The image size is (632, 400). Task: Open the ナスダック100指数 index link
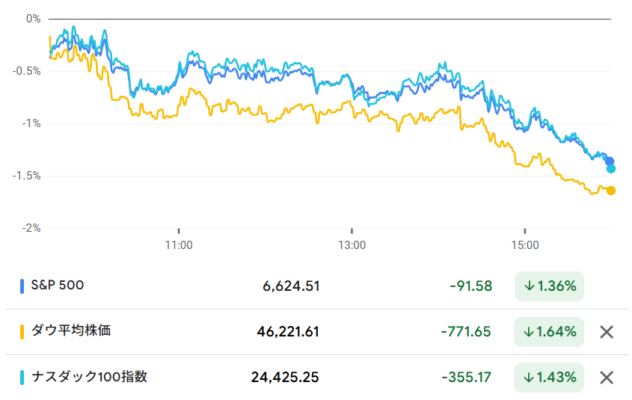(90, 377)
